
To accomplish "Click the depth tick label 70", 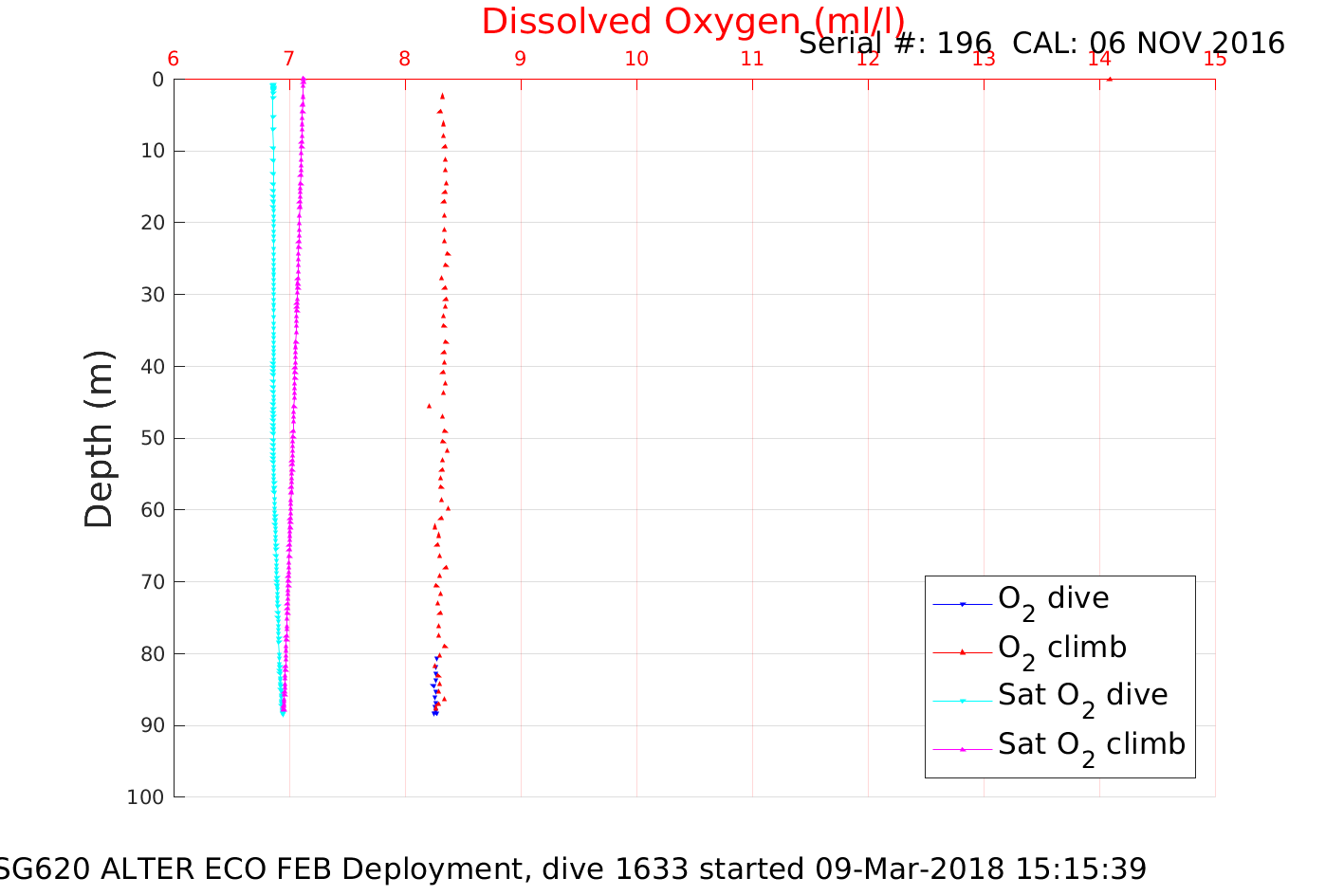I will click(x=152, y=582).
